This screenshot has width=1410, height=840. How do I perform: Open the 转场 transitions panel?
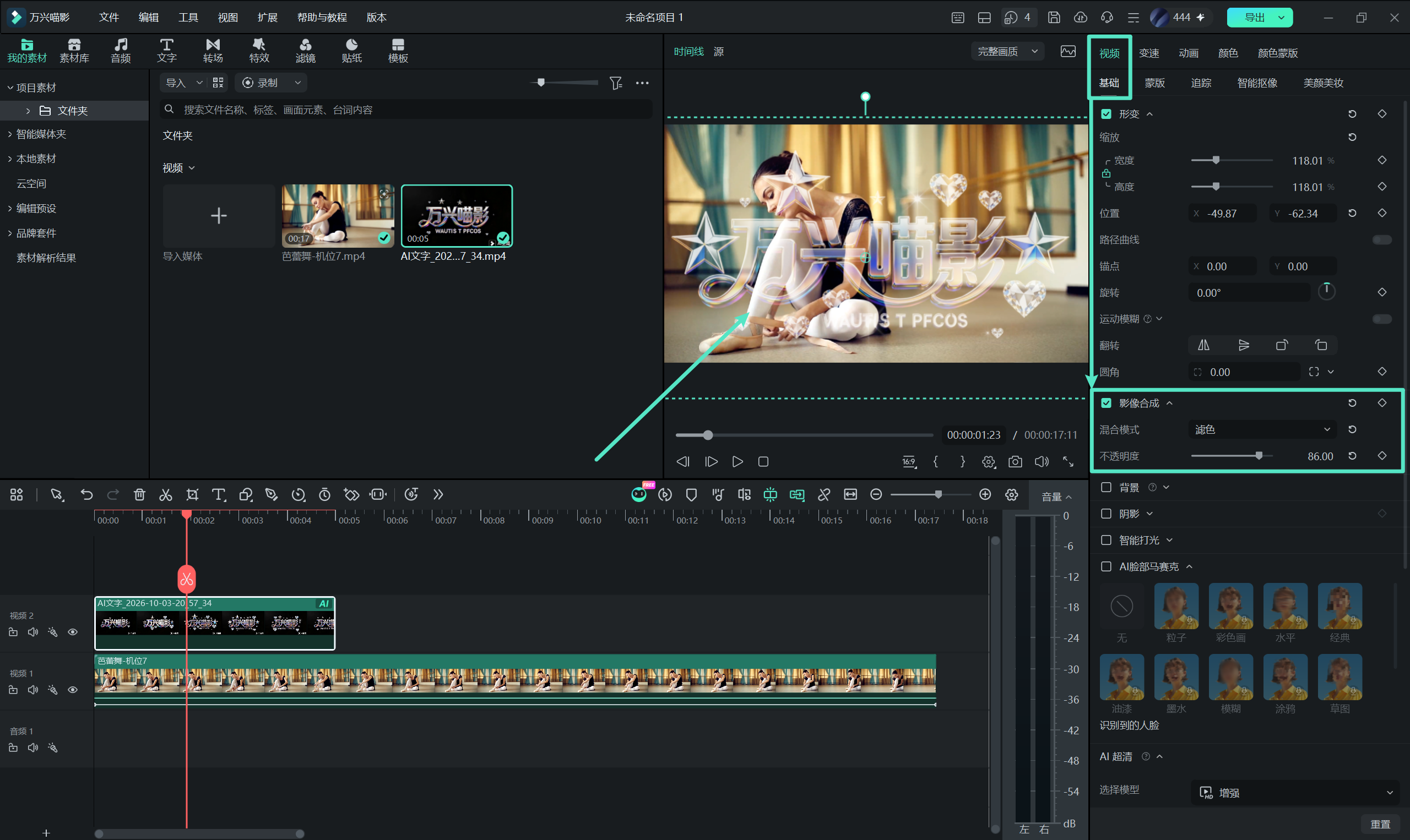click(x=213, y=51)
